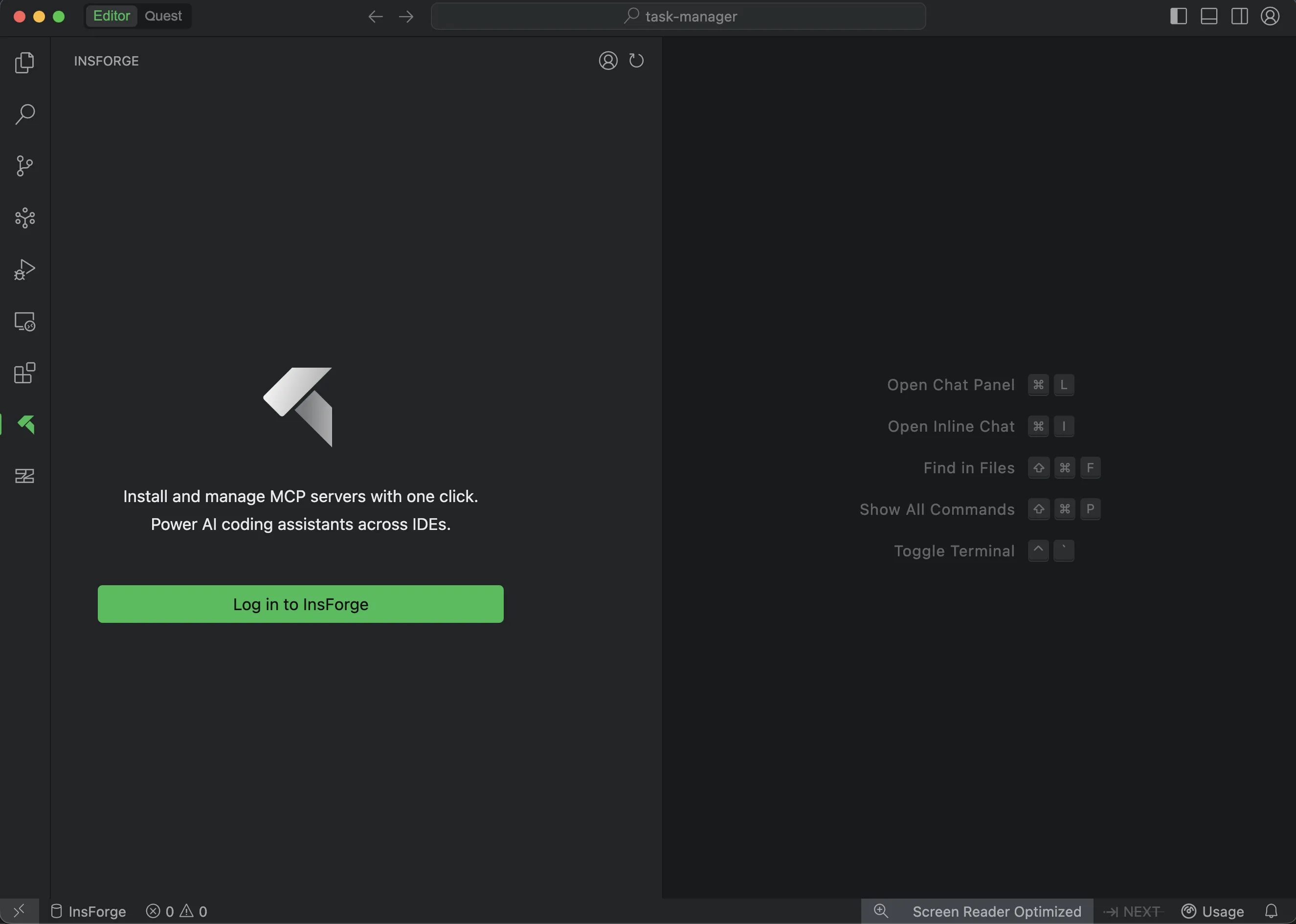Toggle the secondary side bar layout icon
This screenshot has height=924, width=1296.
tap(1239, 16)
